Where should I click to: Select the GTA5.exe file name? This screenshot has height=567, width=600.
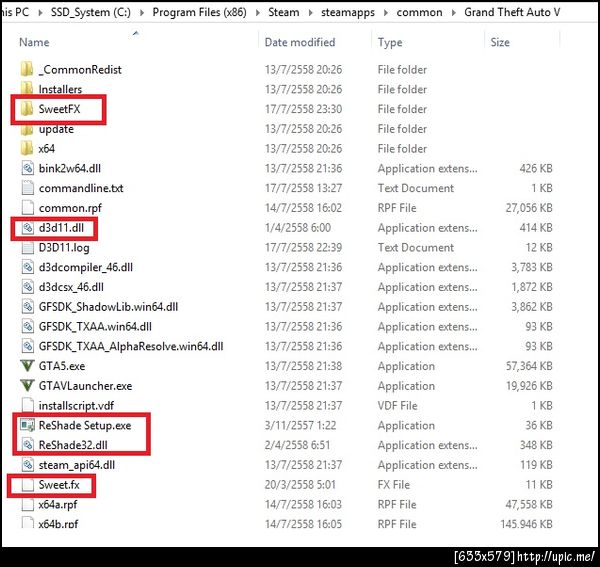(x=62, y=366)
